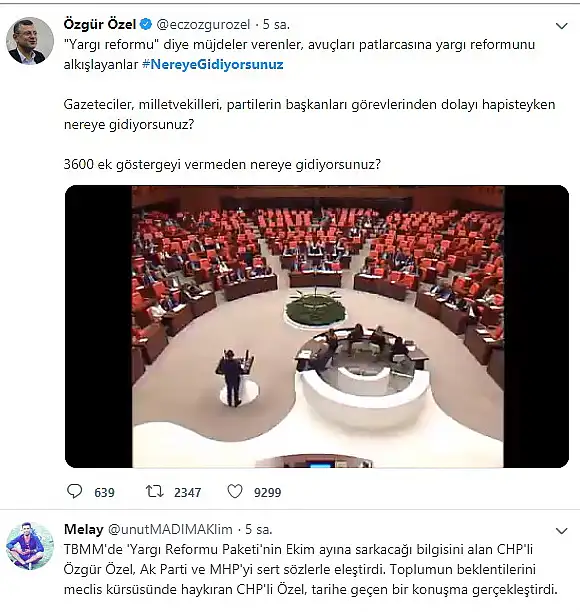Click the blue verified badge
Image resolution: width=580 pixels, height=612 pixels.
146,25
